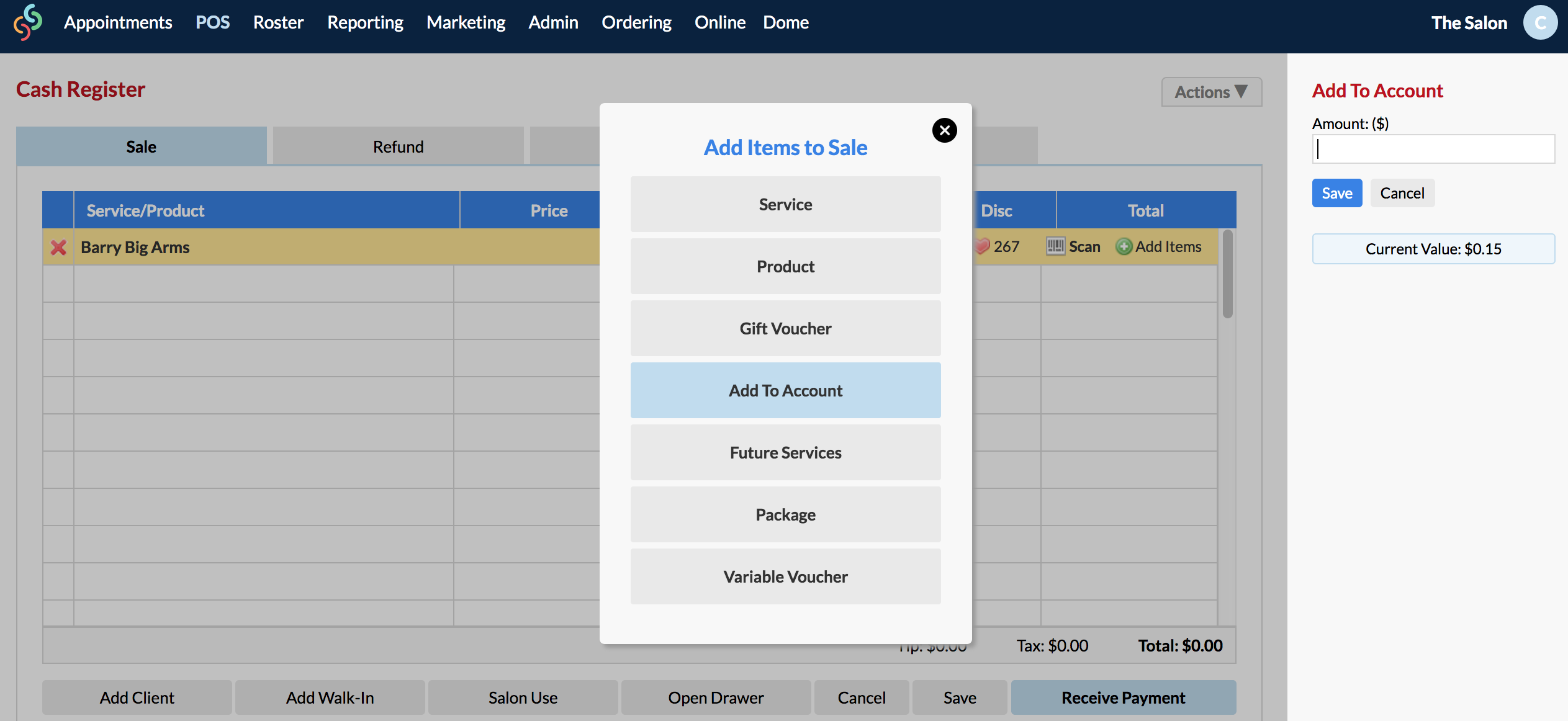Switch to the Refund tab
1568x721 pixels.
coord(398,146)
